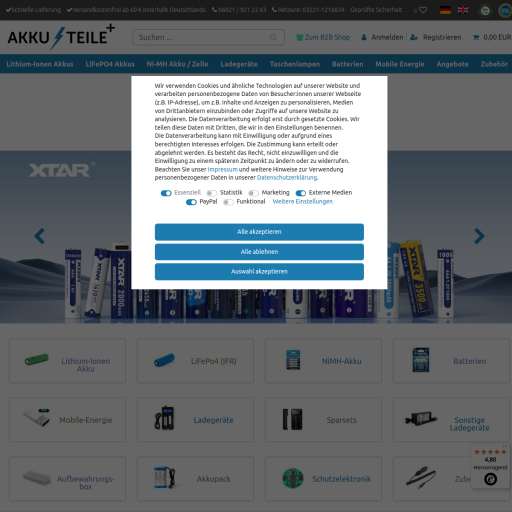The width and height of the screenshot is (512, 512).
Task: Open Taschenlampen menu
Action: tap(295, 64)
